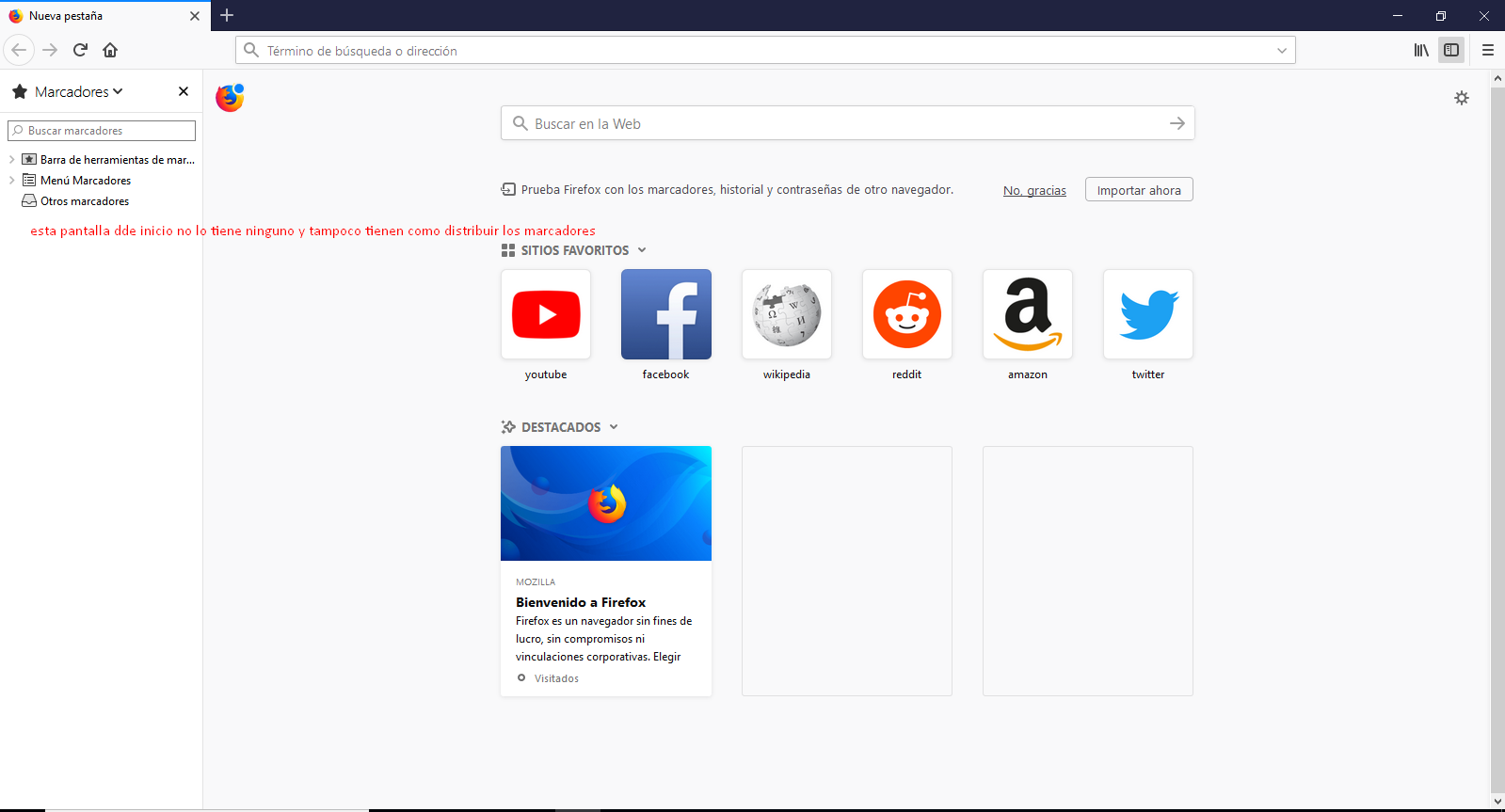The image size is (1505, 812).
Task: Expand the Menú Marcadores folder
Action: click(x=11, y=181)
